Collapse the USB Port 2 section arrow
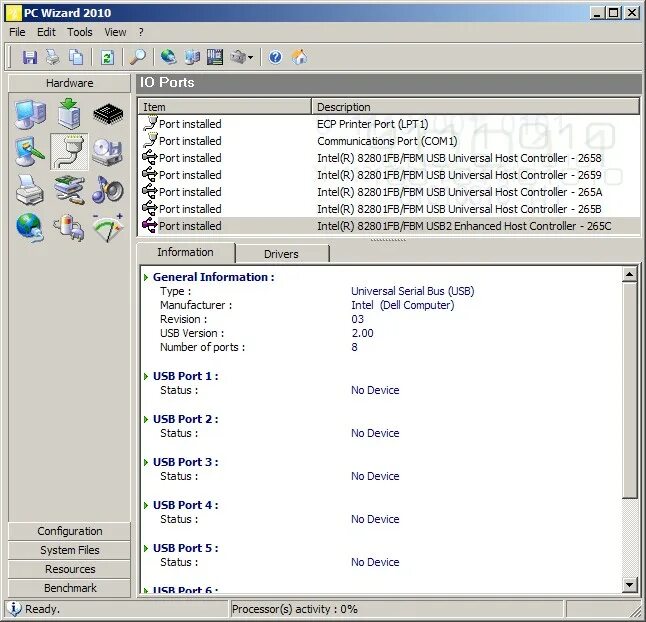Viewport: 646px width, 622px height. 146,419
